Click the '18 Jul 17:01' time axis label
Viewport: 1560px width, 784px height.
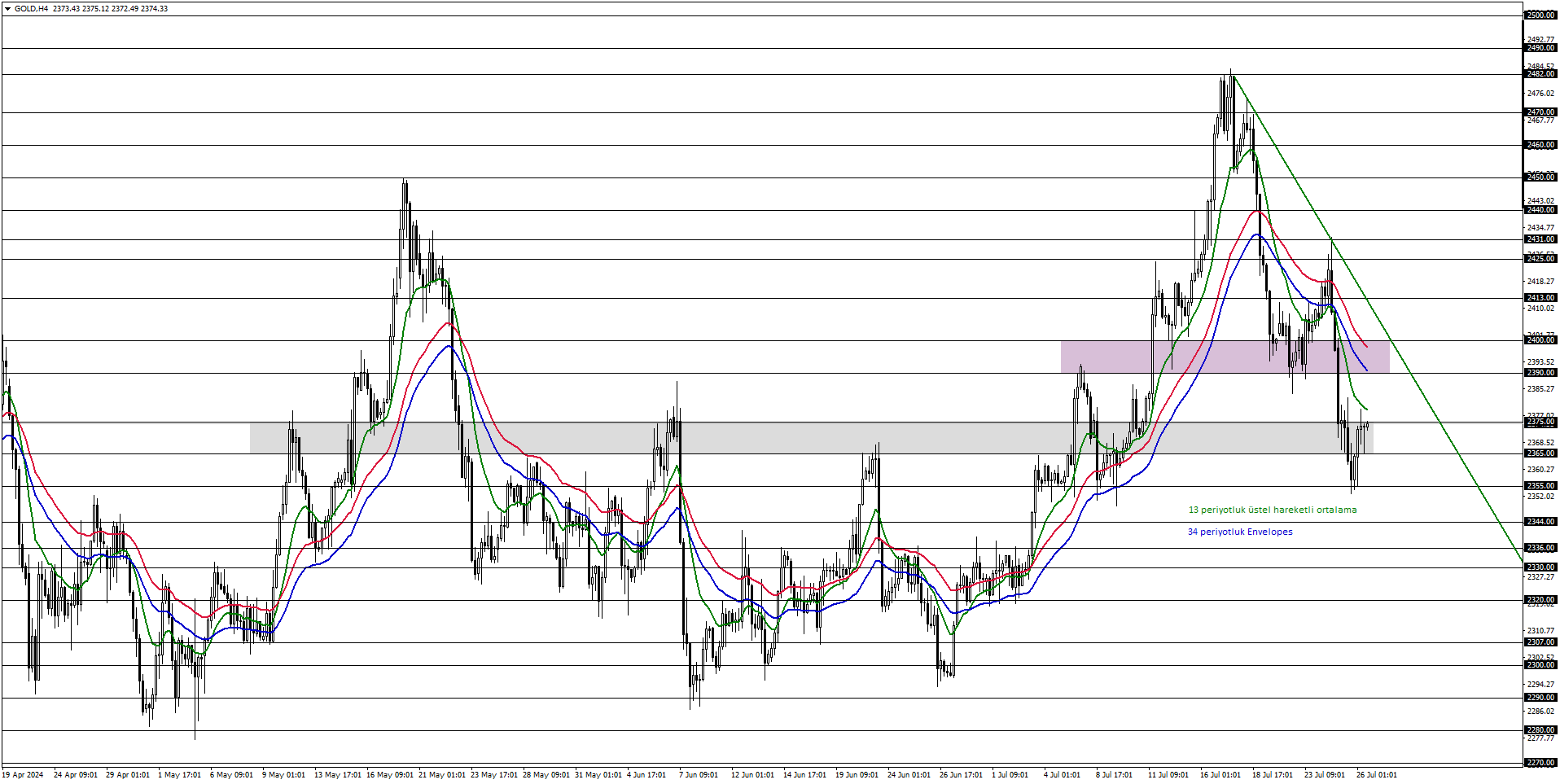click(x=1273, y=775)
